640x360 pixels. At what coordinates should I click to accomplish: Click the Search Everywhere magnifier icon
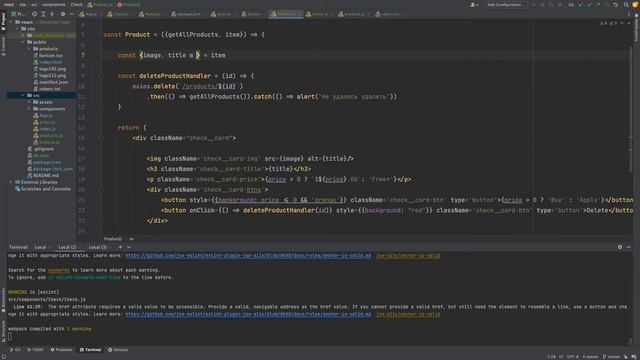(x=626, y=5)
